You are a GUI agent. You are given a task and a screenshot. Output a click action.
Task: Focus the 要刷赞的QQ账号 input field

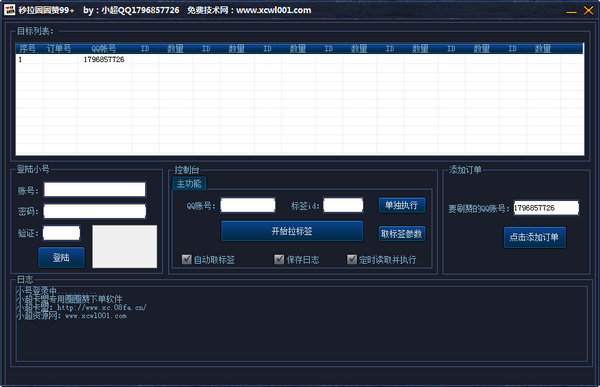coord(546,208)
